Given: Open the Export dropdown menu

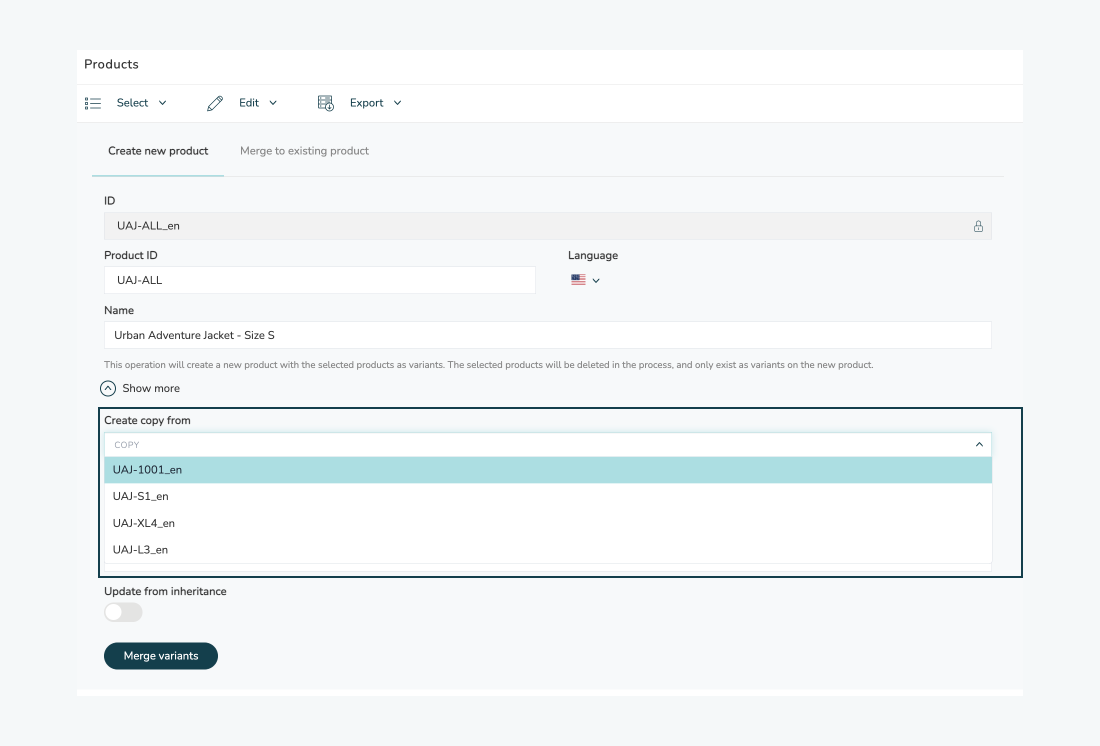Looking at the screenshot, I should [x=375, y=103].
